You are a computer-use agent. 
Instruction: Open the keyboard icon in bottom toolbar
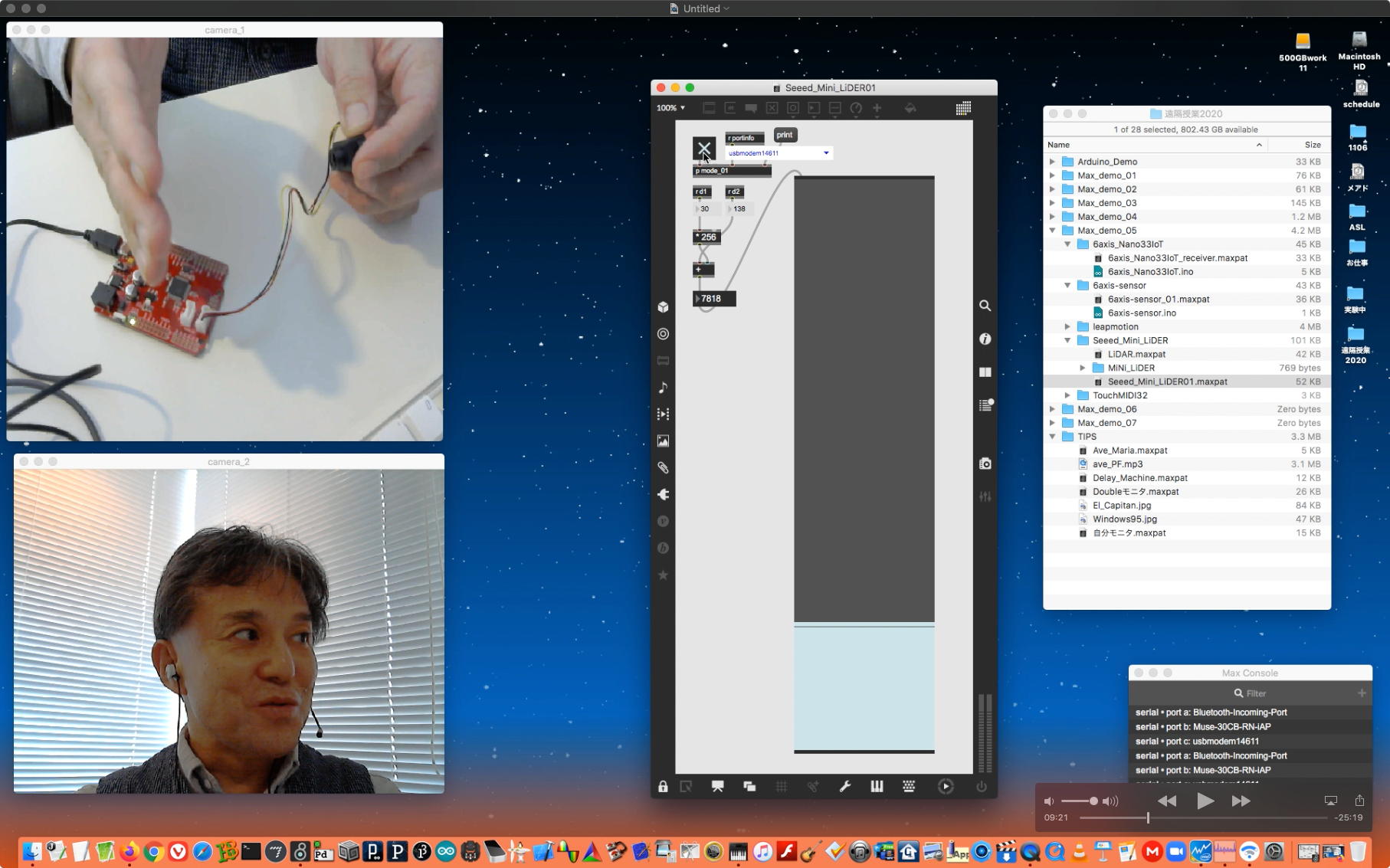pos(909,786)
